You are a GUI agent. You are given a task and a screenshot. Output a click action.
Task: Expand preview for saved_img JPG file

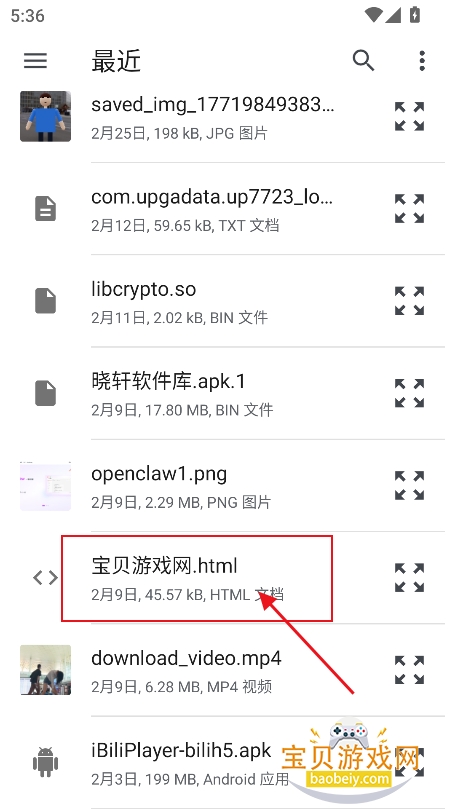[409, 117]
